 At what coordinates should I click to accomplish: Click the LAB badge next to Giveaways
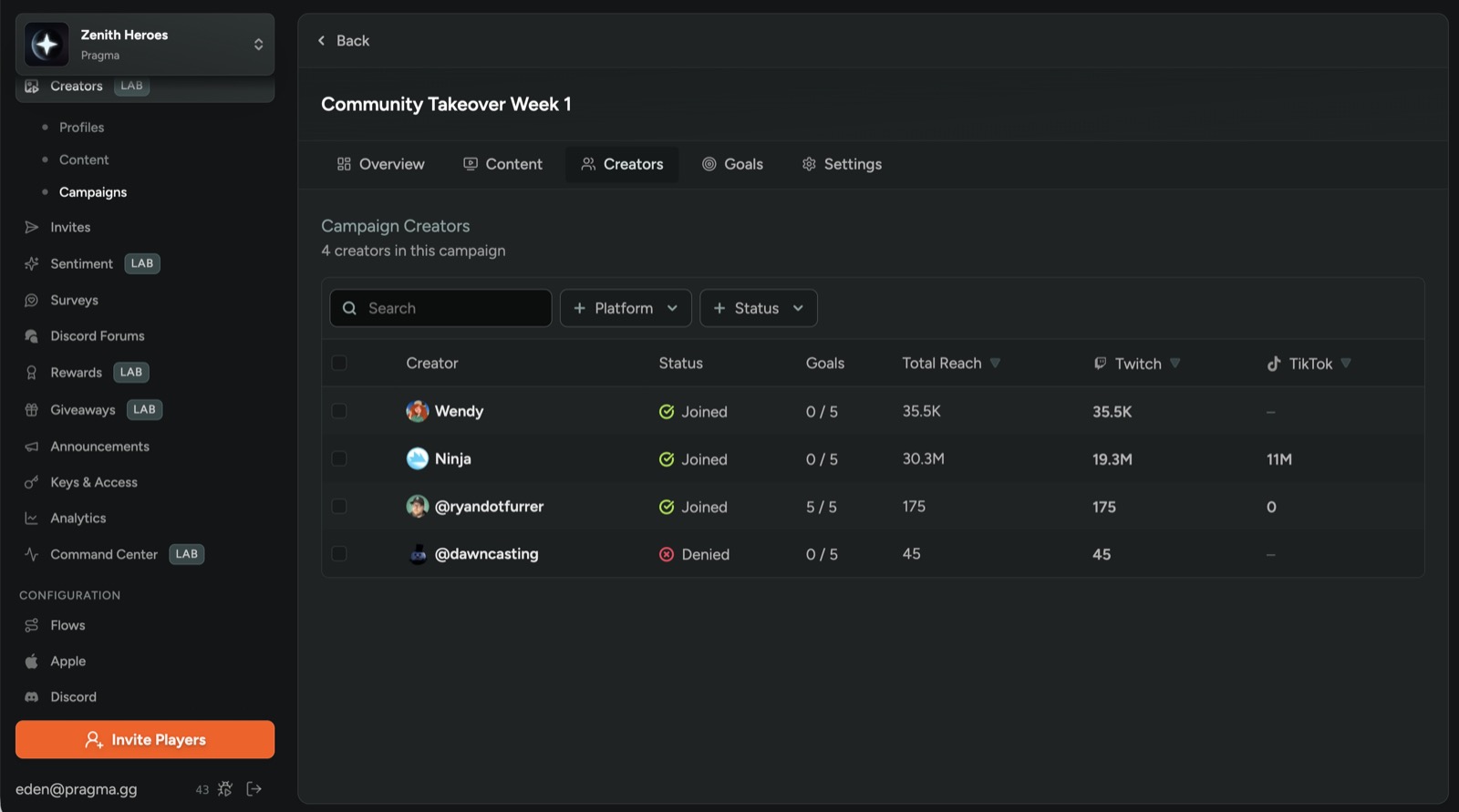144,410
